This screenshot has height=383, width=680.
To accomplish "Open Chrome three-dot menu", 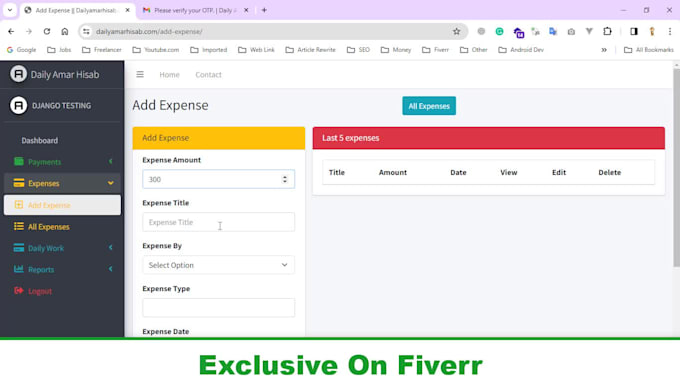I will coord(670,31).
